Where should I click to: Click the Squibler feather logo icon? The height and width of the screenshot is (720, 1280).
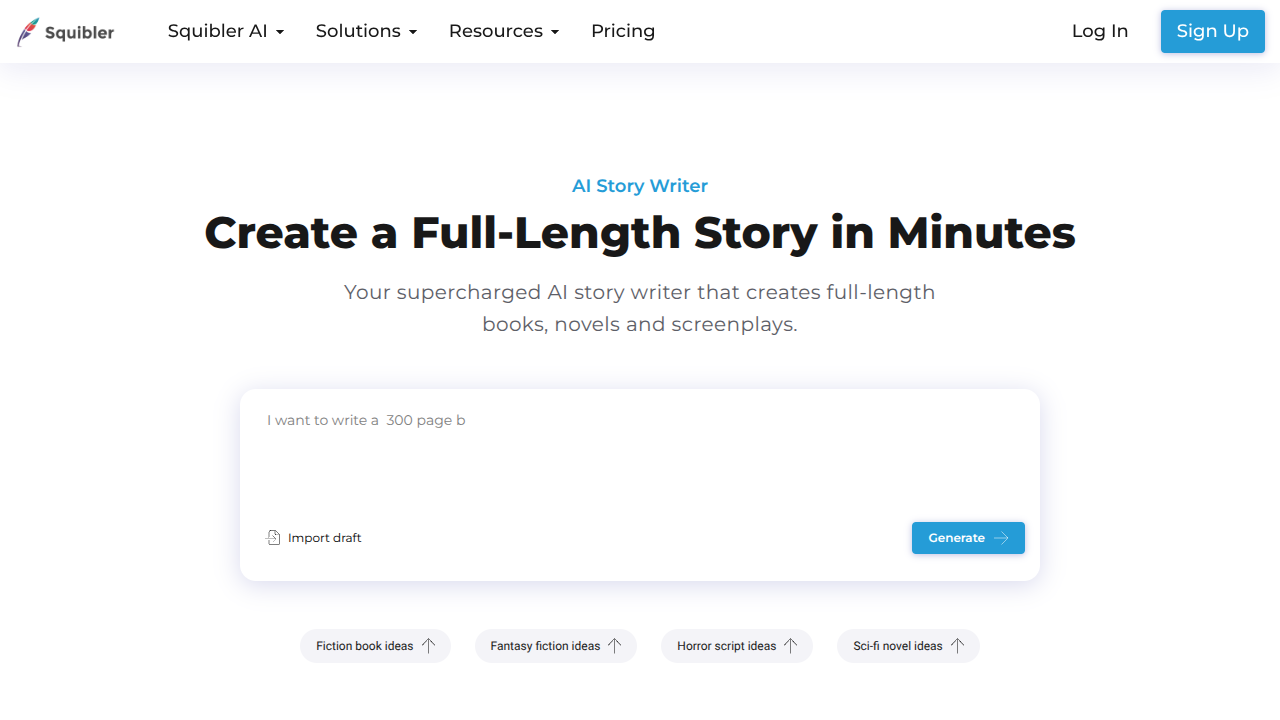(27, 31)
